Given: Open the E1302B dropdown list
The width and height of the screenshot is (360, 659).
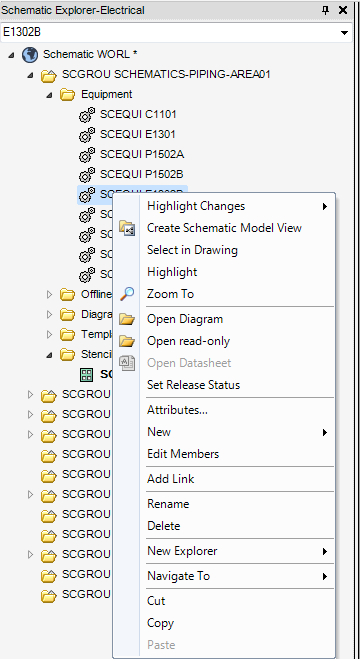Looking at the screenshot, I should point(345,32).
